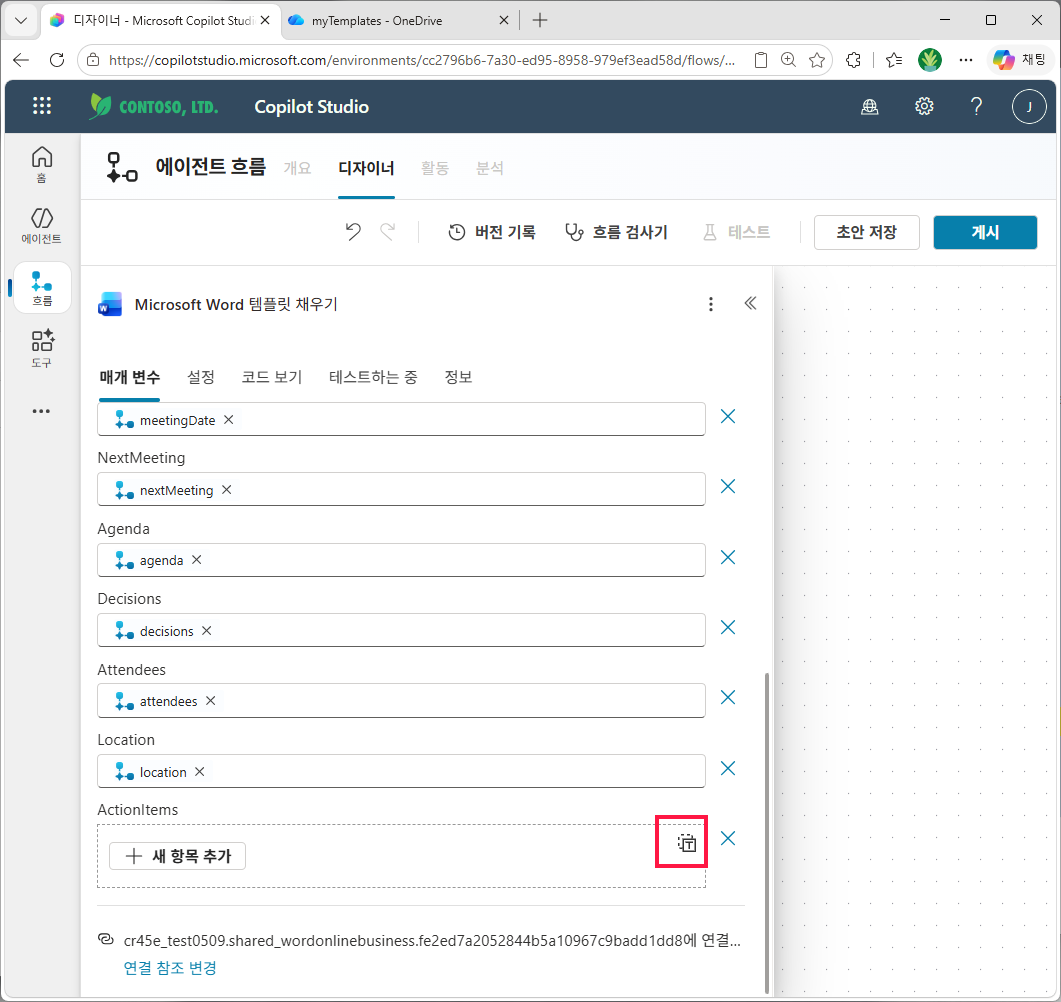Add a new ActionItems item (새 항목 추가)
The height and width of the screenshot is (1002, 1061).
point(177,856)
